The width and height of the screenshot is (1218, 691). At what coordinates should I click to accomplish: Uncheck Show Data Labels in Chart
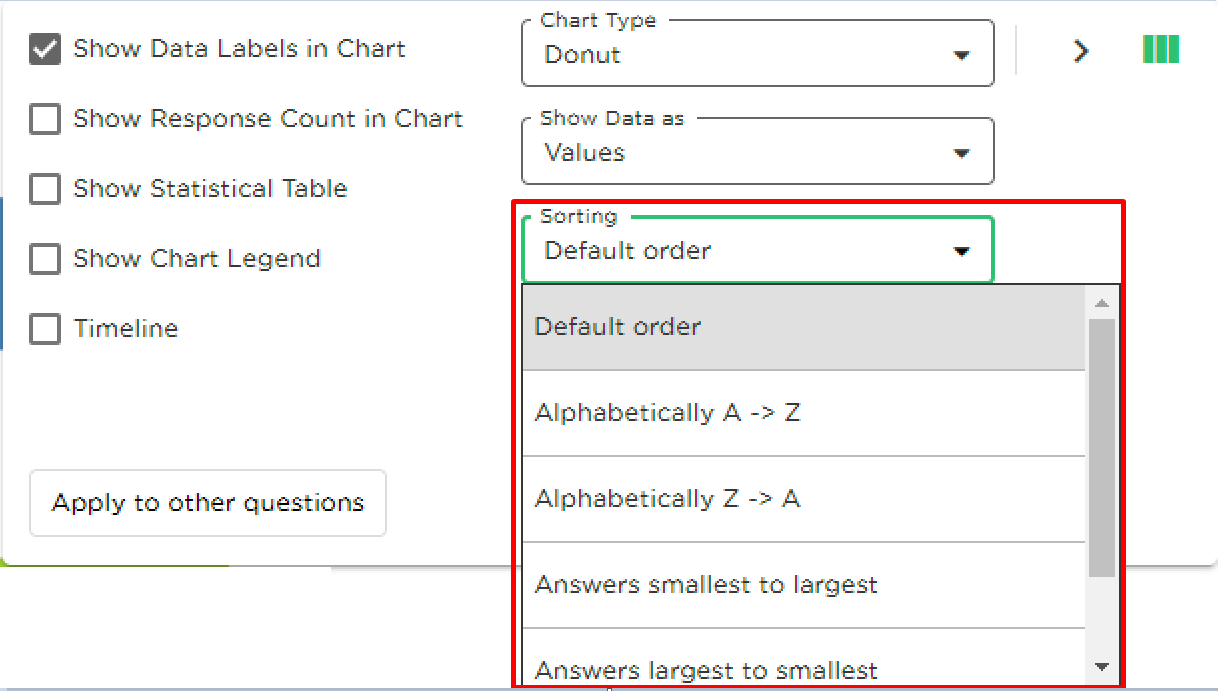(45, 49)
